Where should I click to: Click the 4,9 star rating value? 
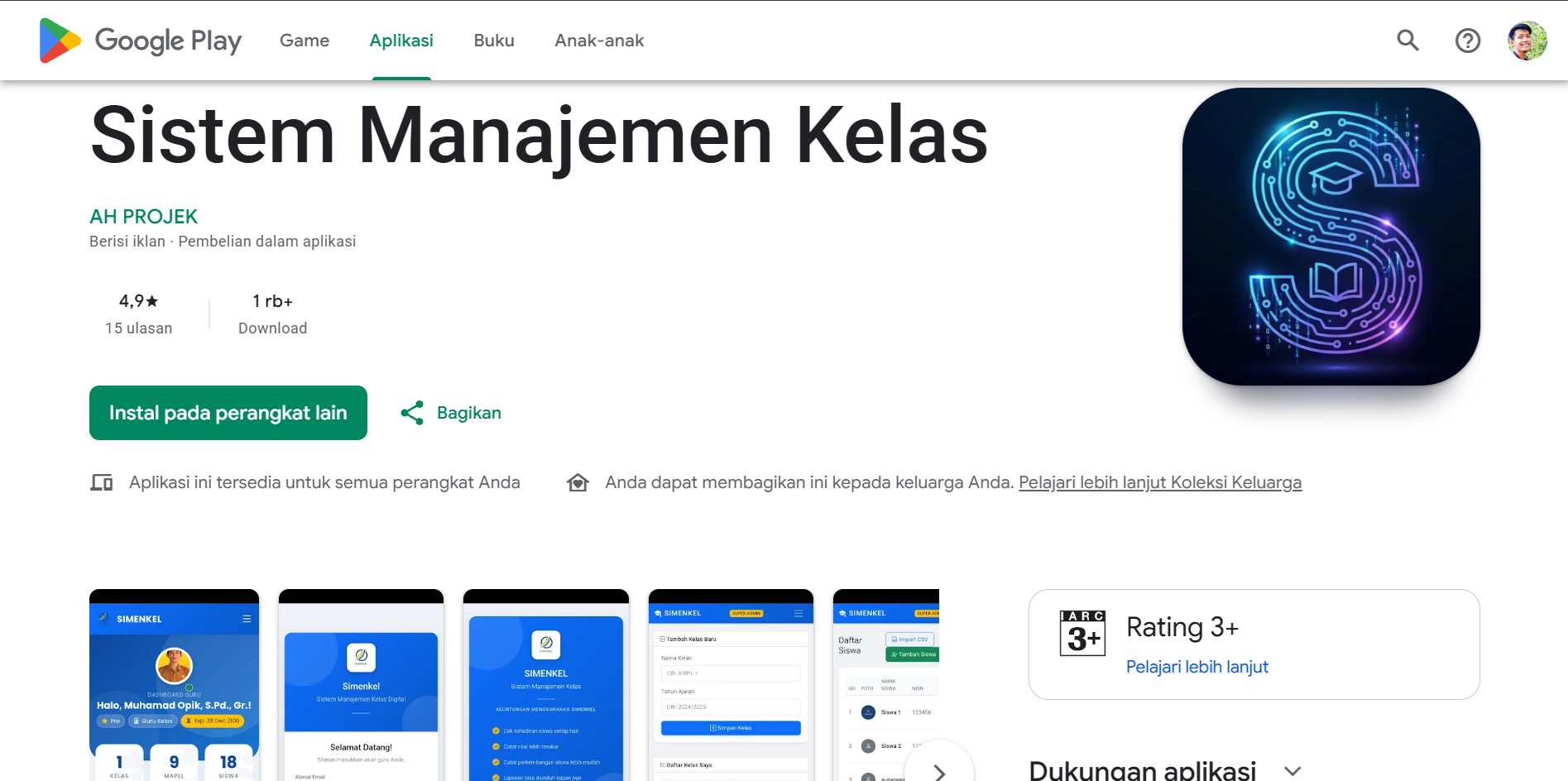tap(139, 301)
